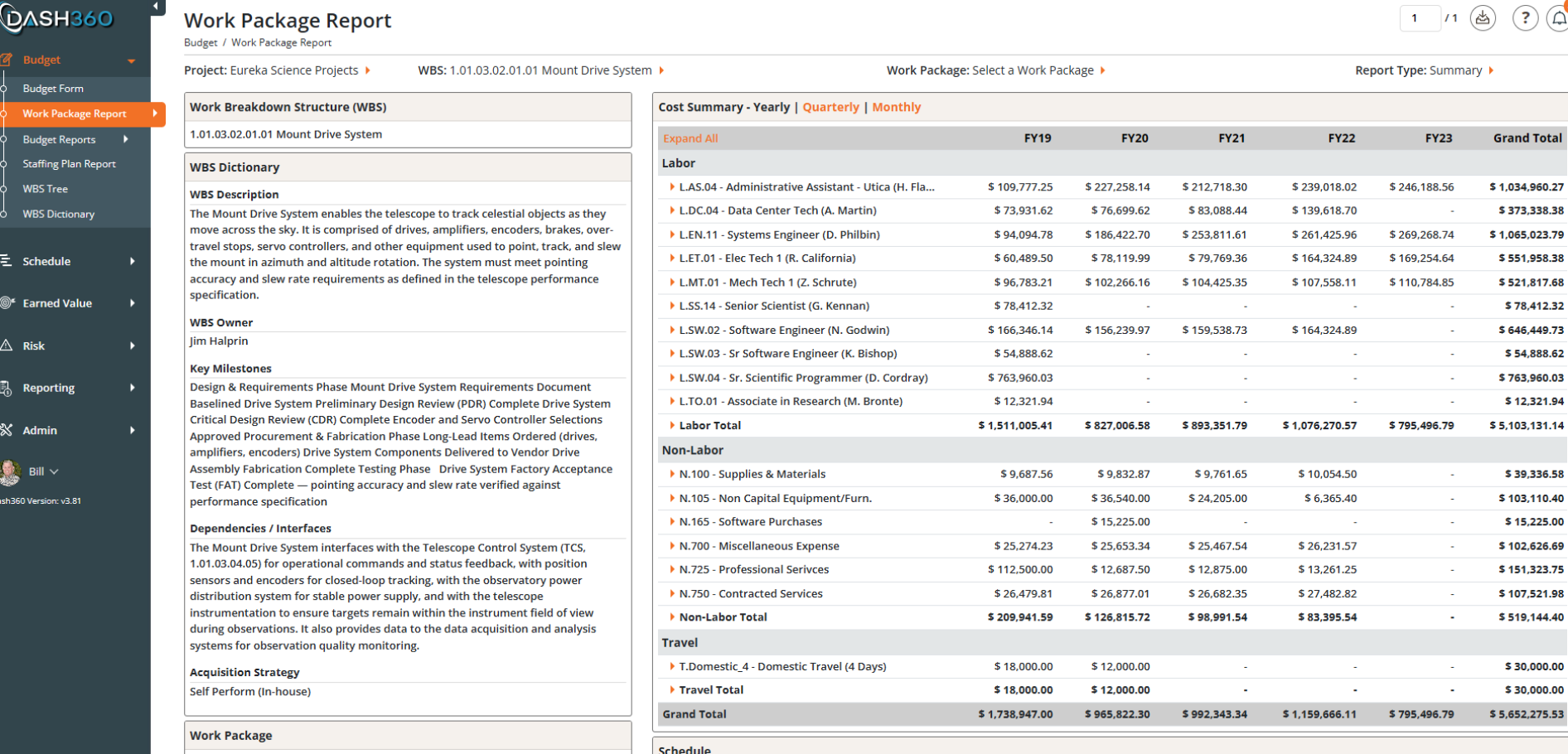
Task: Click the 1.01.03.02.01.01 Mount Drive System WBS entry
Action: (286, 134)
